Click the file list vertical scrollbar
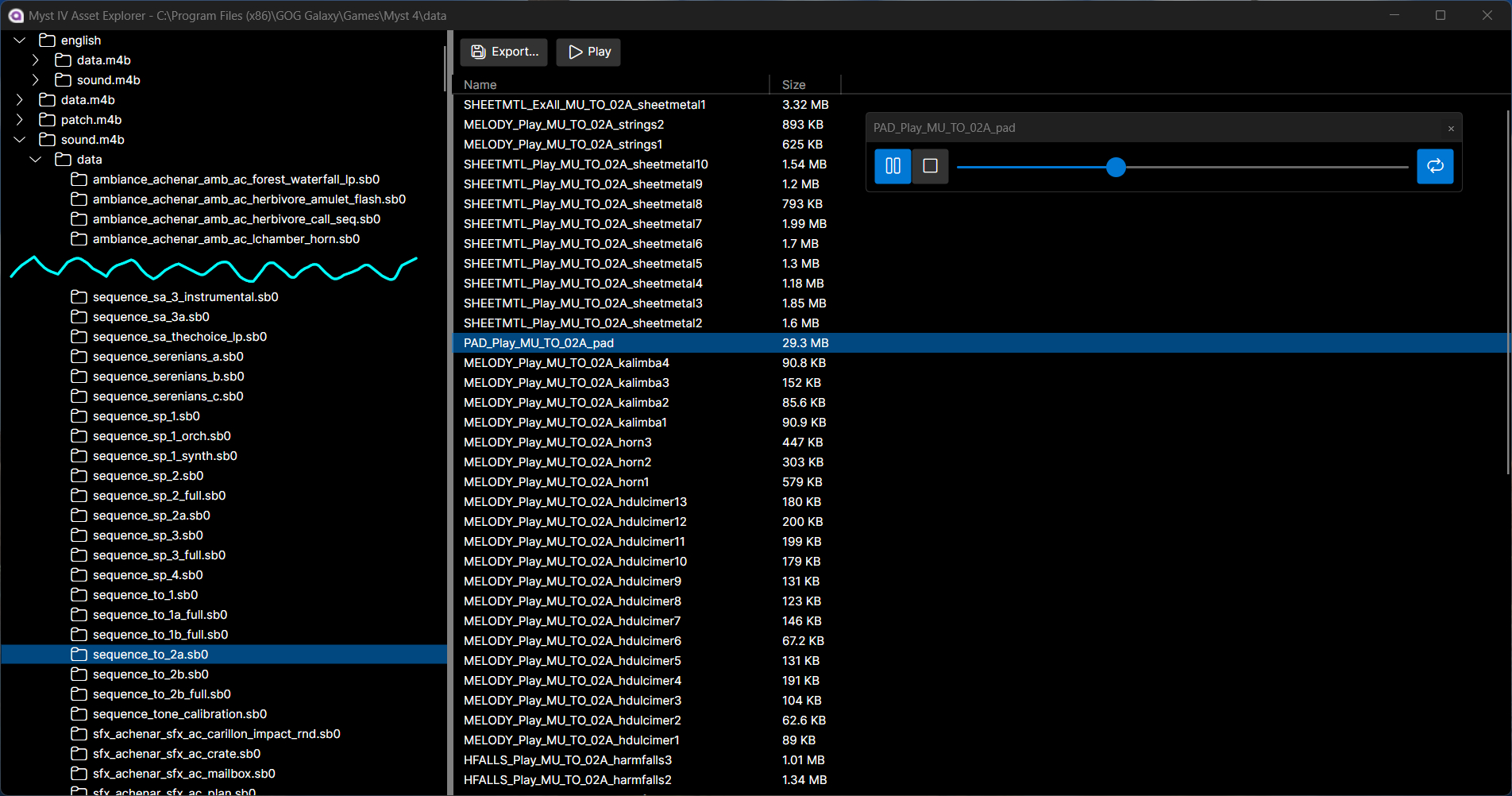1512x796 pixels. click(1508, 292)
